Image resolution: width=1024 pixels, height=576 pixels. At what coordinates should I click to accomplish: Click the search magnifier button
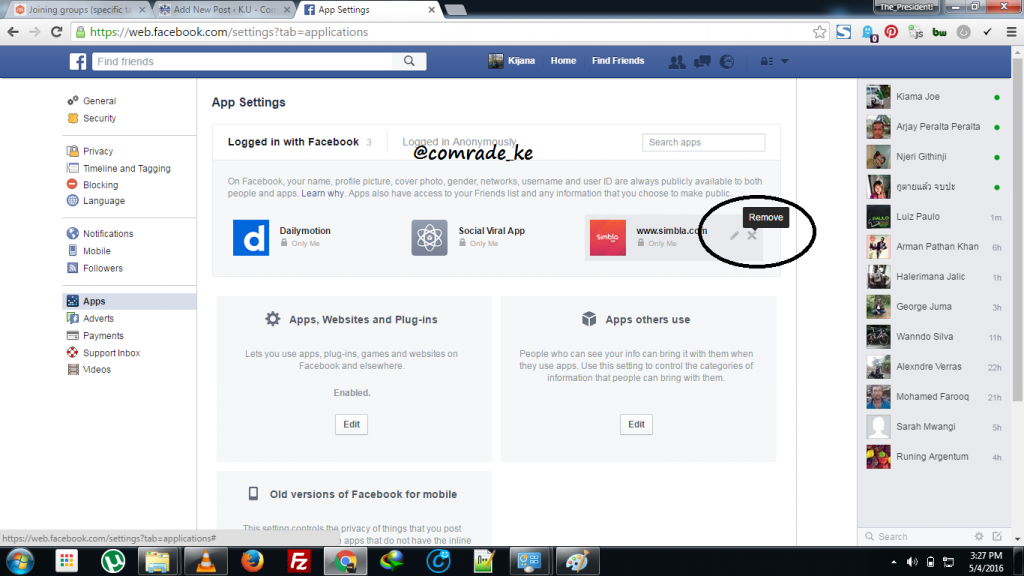(x=409, y=61)
